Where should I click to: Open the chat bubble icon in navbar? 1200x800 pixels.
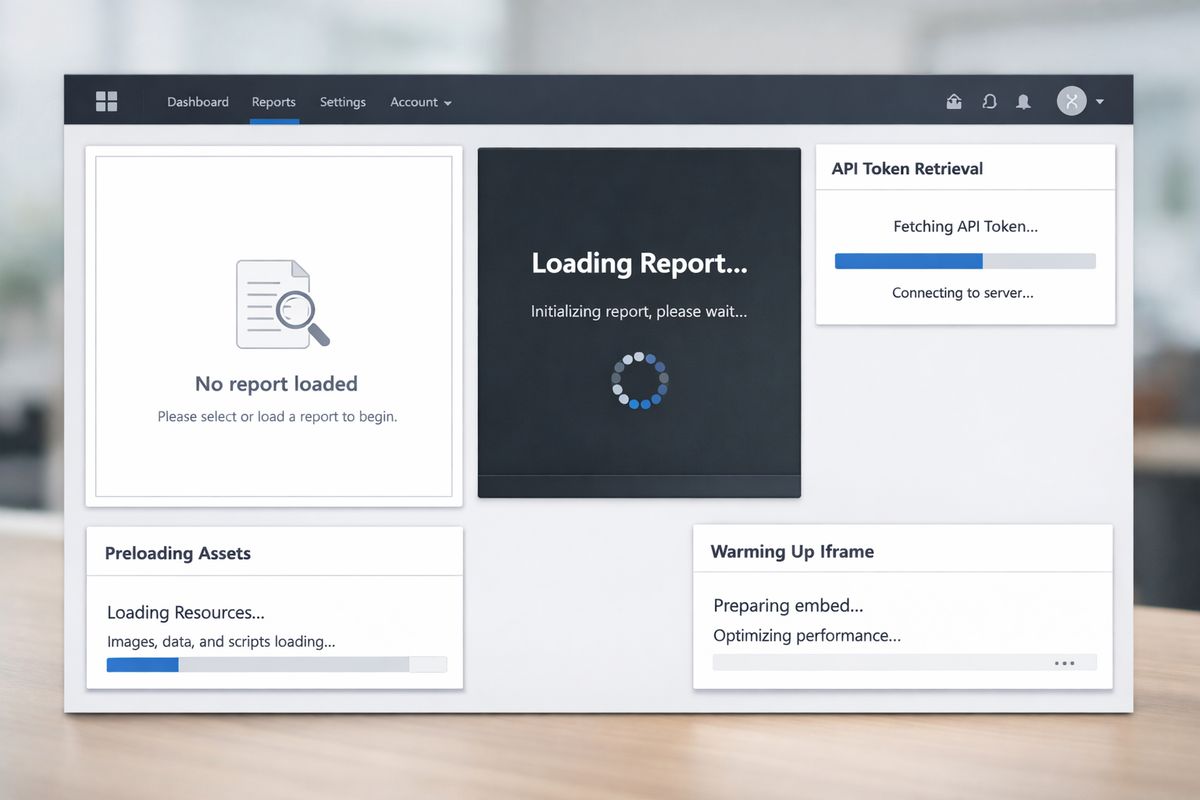[989, 101]
